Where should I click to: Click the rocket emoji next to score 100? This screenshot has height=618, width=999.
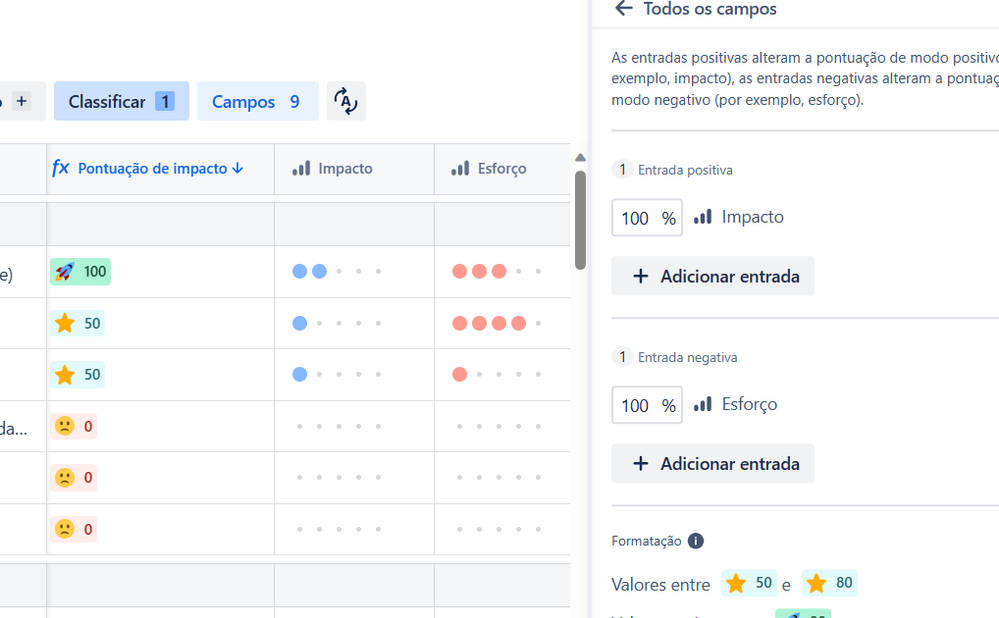64,270
